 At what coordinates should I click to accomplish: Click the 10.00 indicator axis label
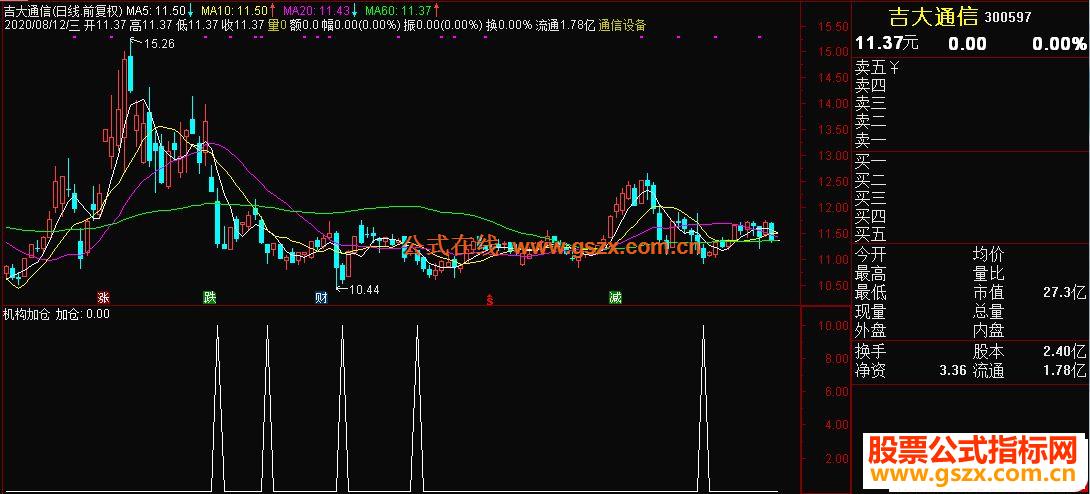pos(832,325)
